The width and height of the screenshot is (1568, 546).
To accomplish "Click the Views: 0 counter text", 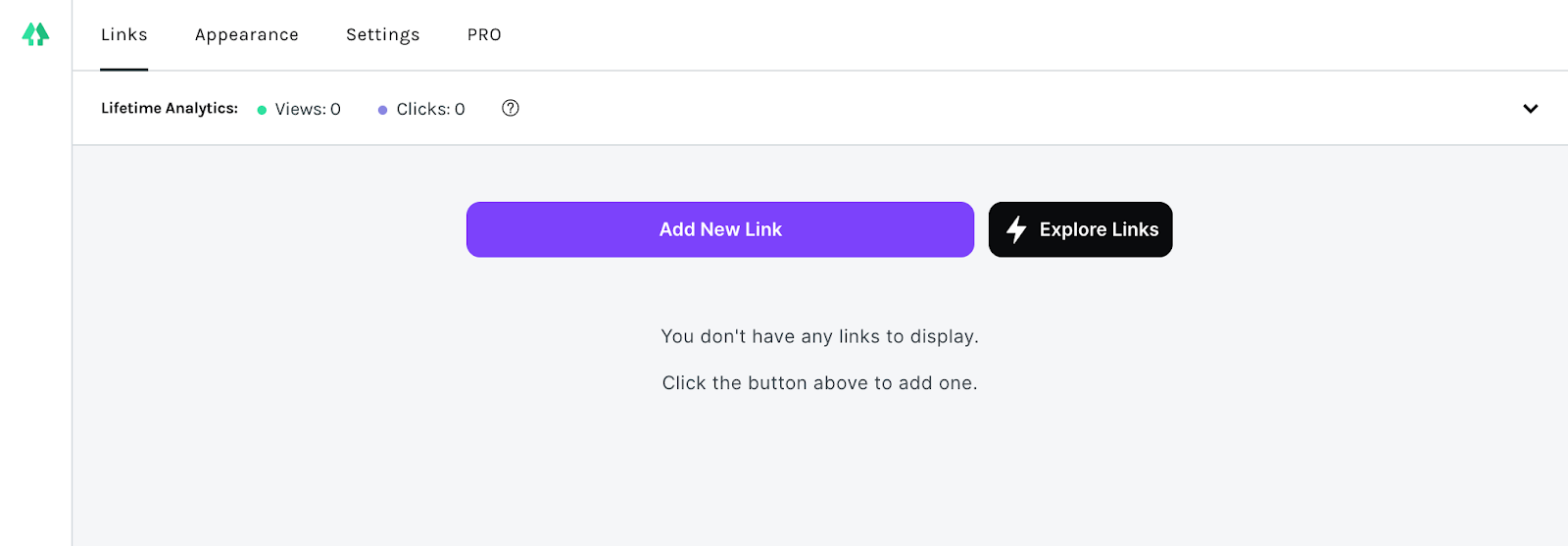I will pos(308,109).
